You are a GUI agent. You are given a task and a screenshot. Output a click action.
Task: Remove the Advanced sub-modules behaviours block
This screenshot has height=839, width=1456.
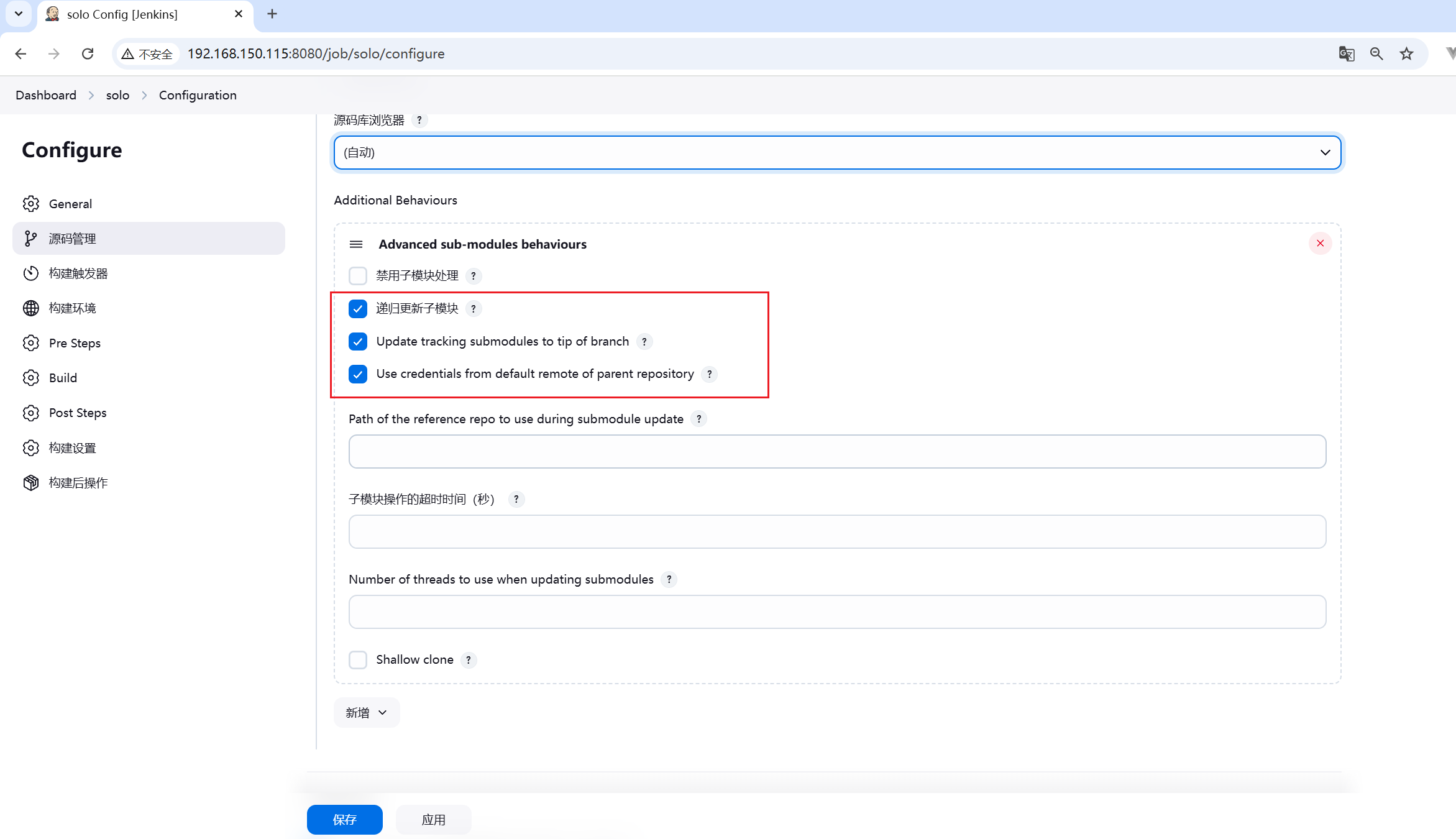(x=1321, y=243)
